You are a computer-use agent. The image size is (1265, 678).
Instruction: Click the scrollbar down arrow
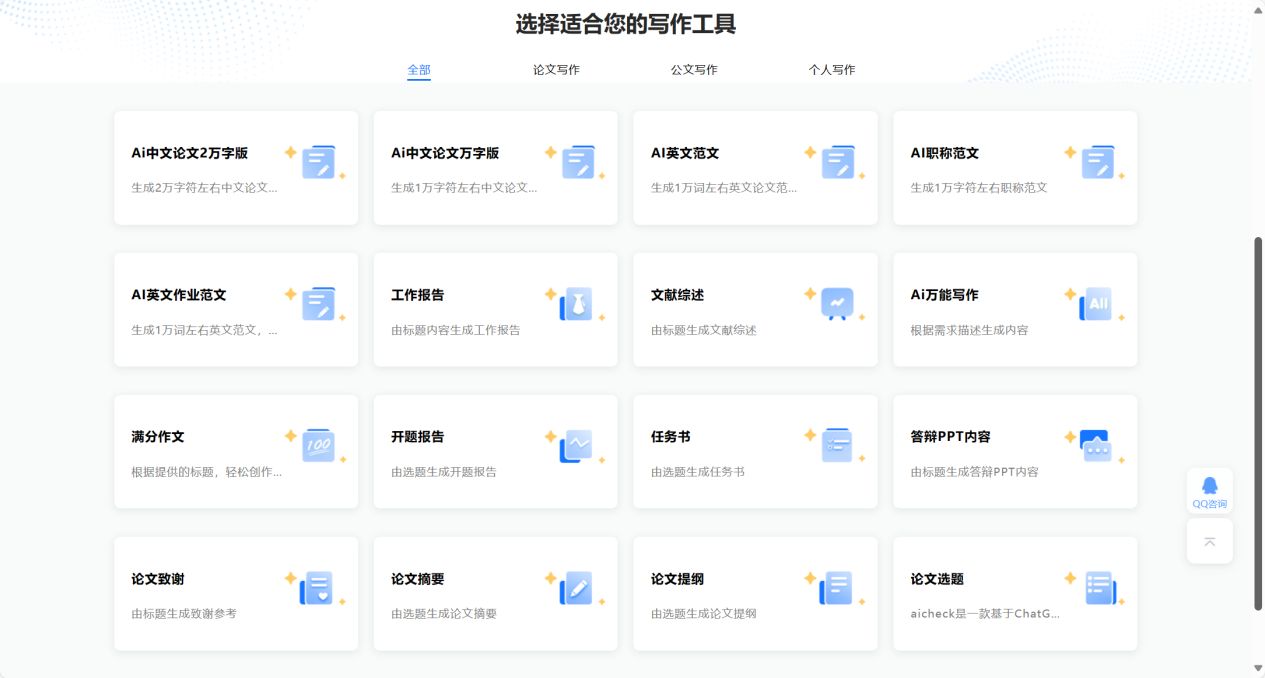(x=1258, y=668)
